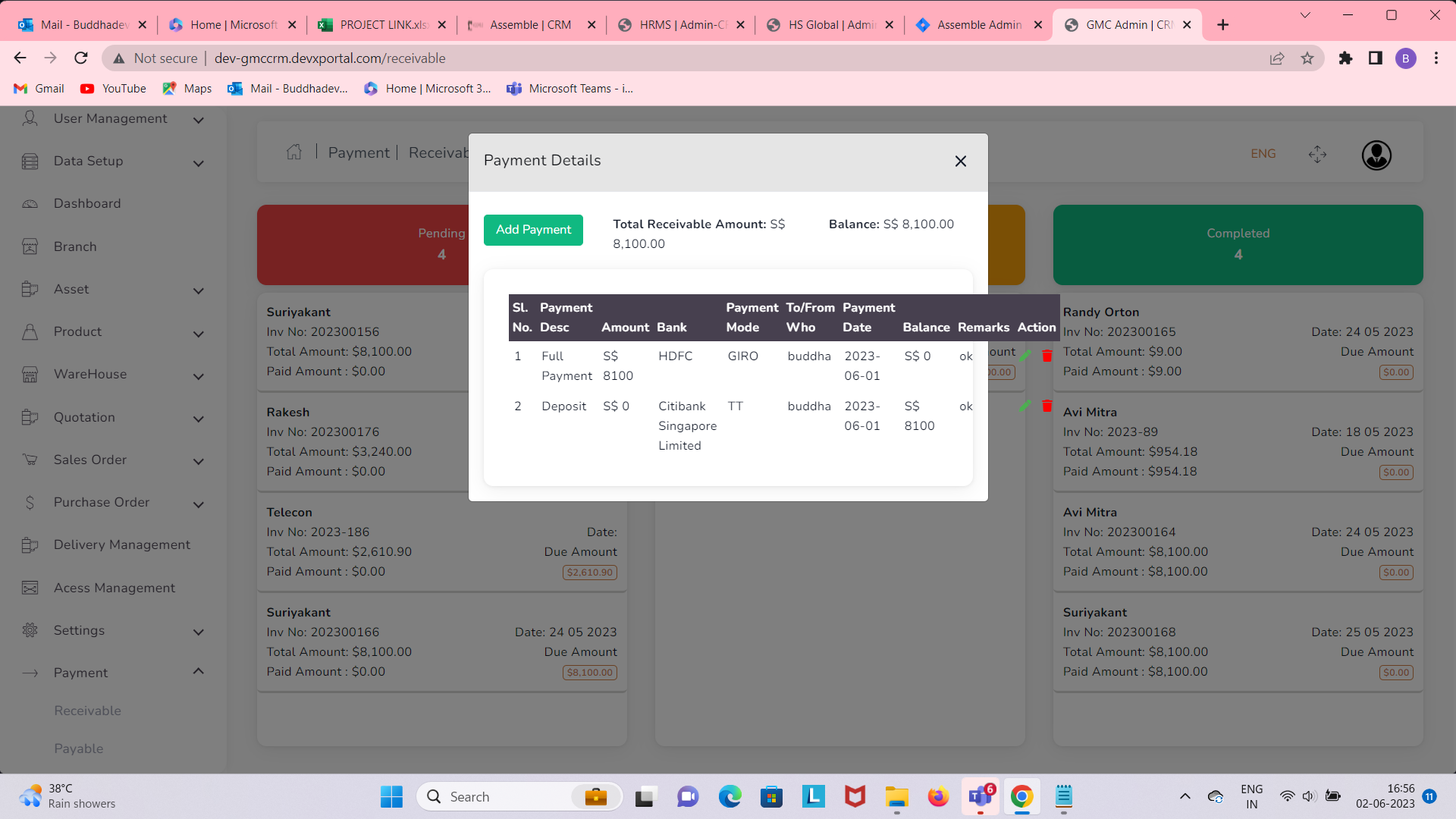Open the user profile avatar icon
1456x819 pixels.
1376,155
